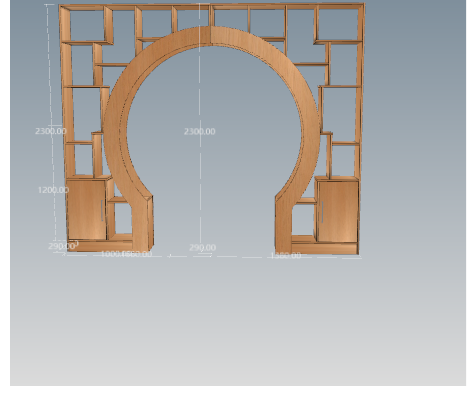Select the top-right corner shelf compartment
This screenshot has width=476, height=396.
coord(338,24)
